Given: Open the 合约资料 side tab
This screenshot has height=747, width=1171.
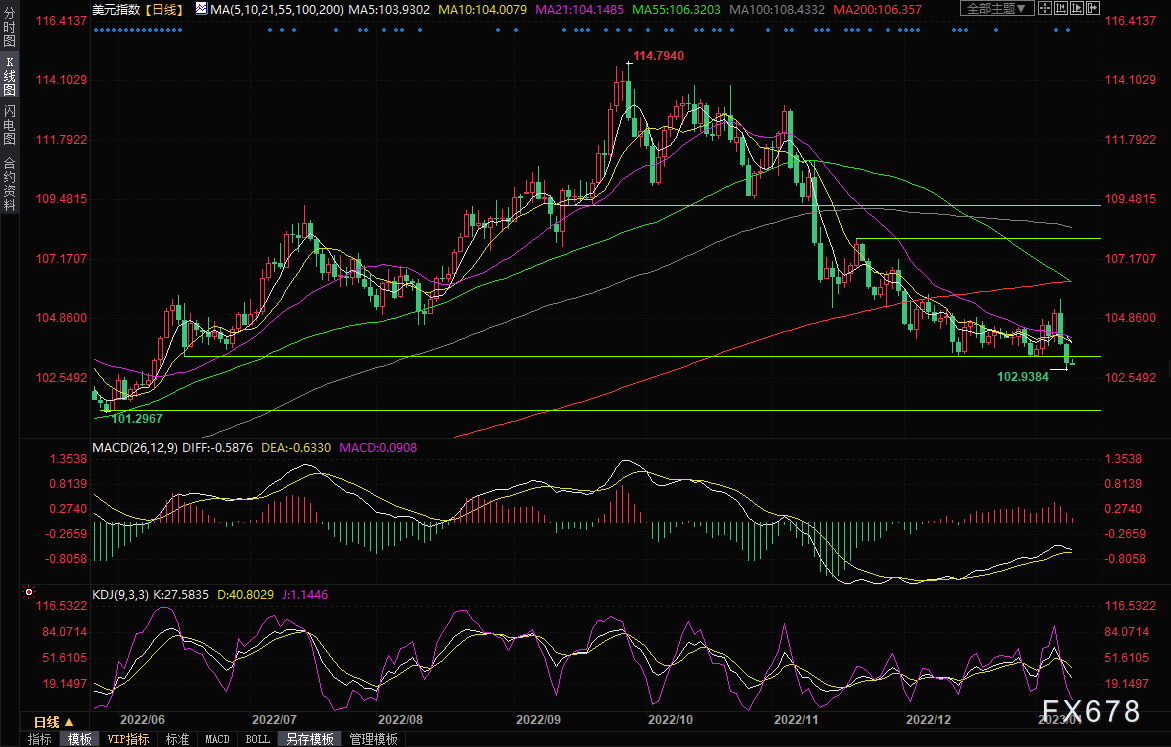Looking at the screenshot, I should [9, 184].
